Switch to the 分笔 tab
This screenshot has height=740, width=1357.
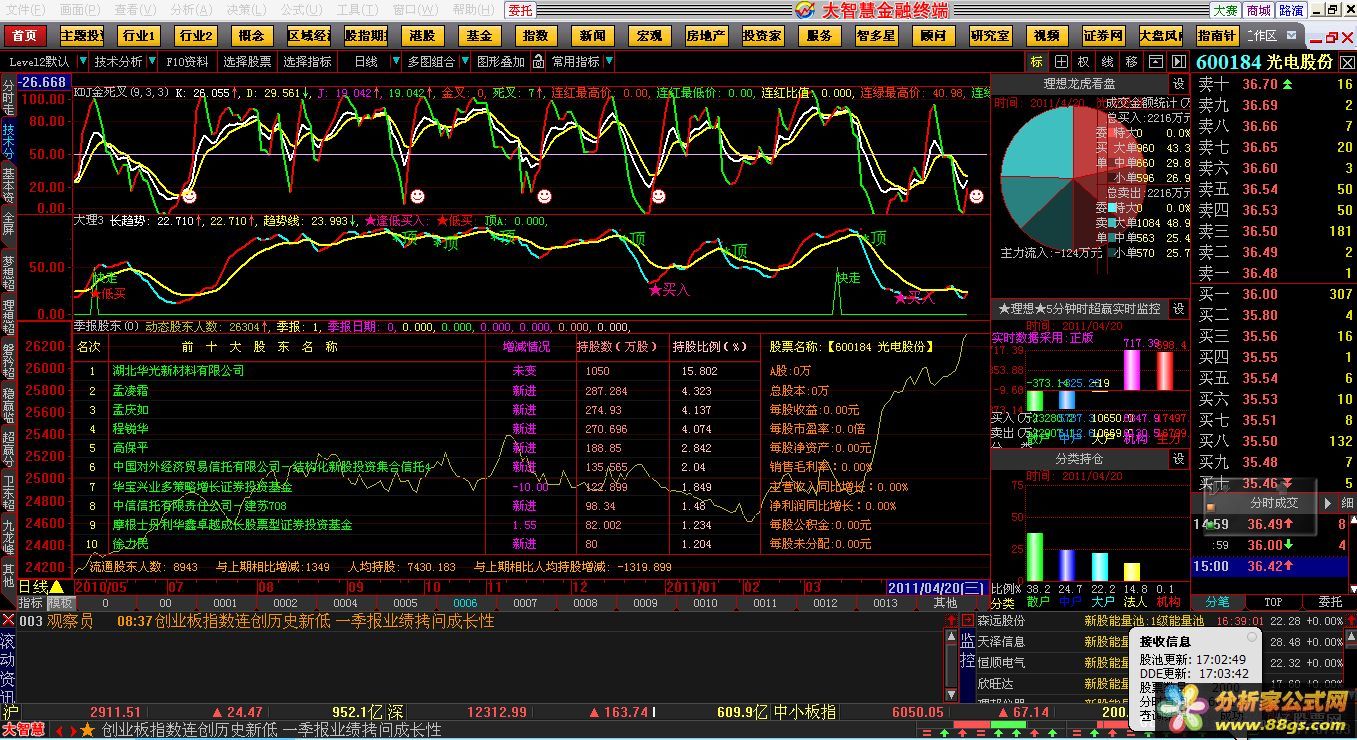click(1217, 602)
